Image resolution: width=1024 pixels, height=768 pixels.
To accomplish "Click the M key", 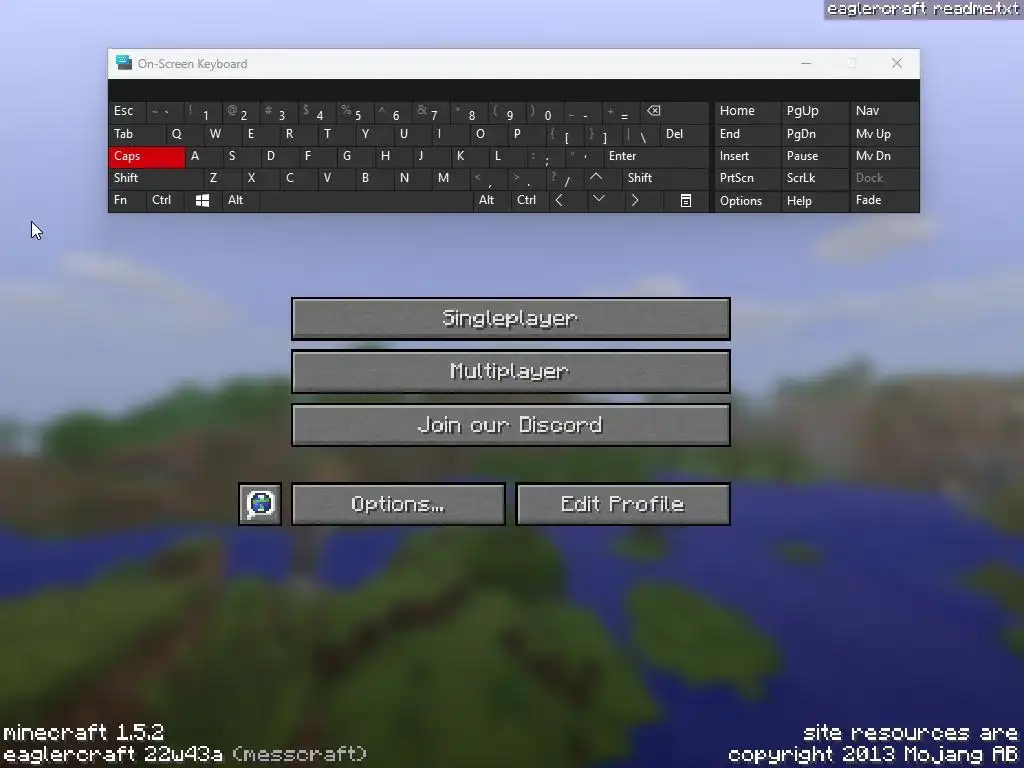I will [451, 178].
